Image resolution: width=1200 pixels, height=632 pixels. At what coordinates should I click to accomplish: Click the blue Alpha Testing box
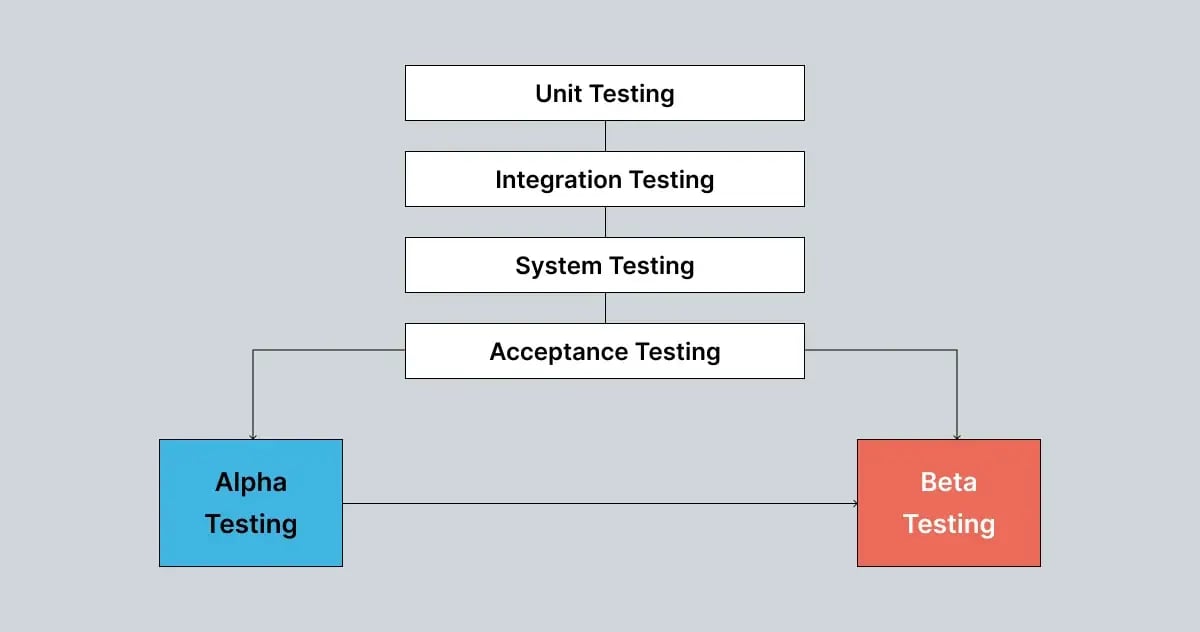(251, 503)
